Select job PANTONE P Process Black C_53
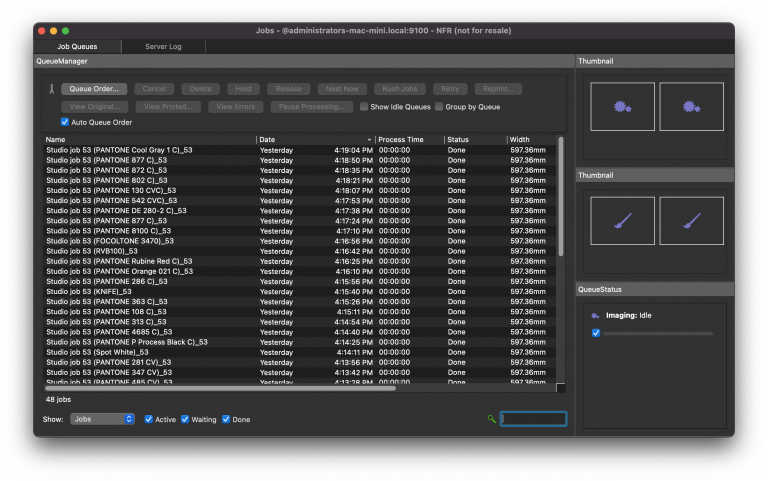The width and height of the screenshot is (768, 481). point(300,342)
